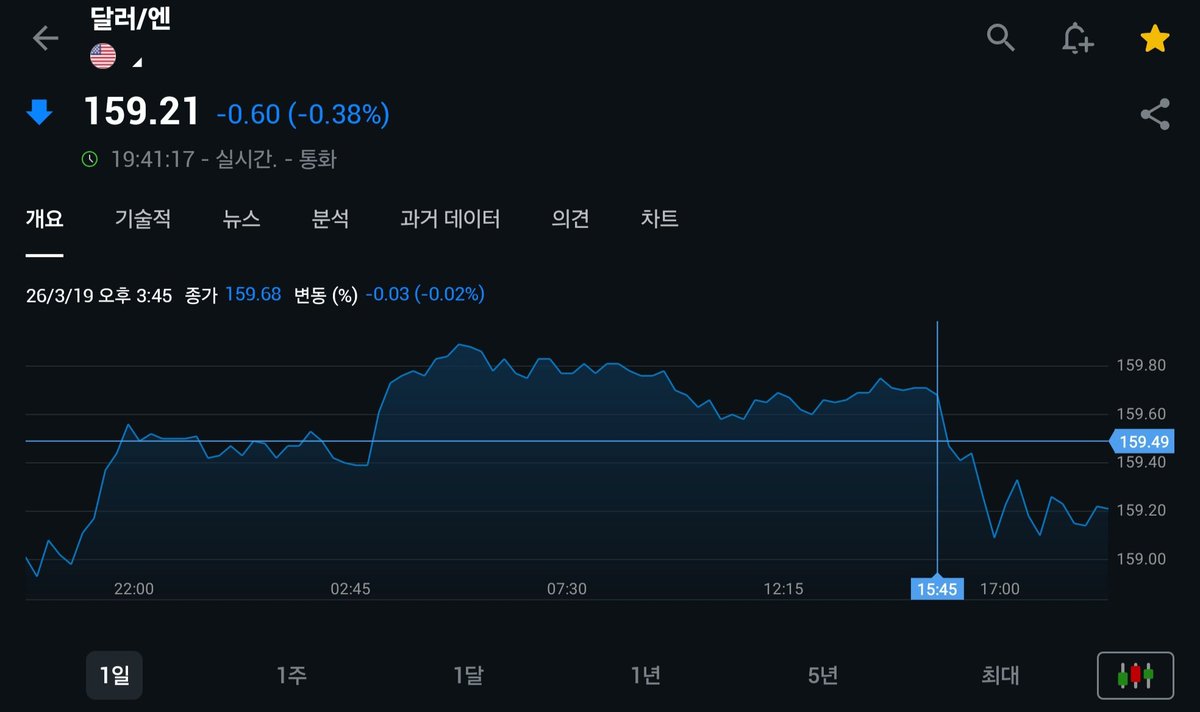Open the 1달 period selector
The image size is (1200, 712).
point(468,675)
